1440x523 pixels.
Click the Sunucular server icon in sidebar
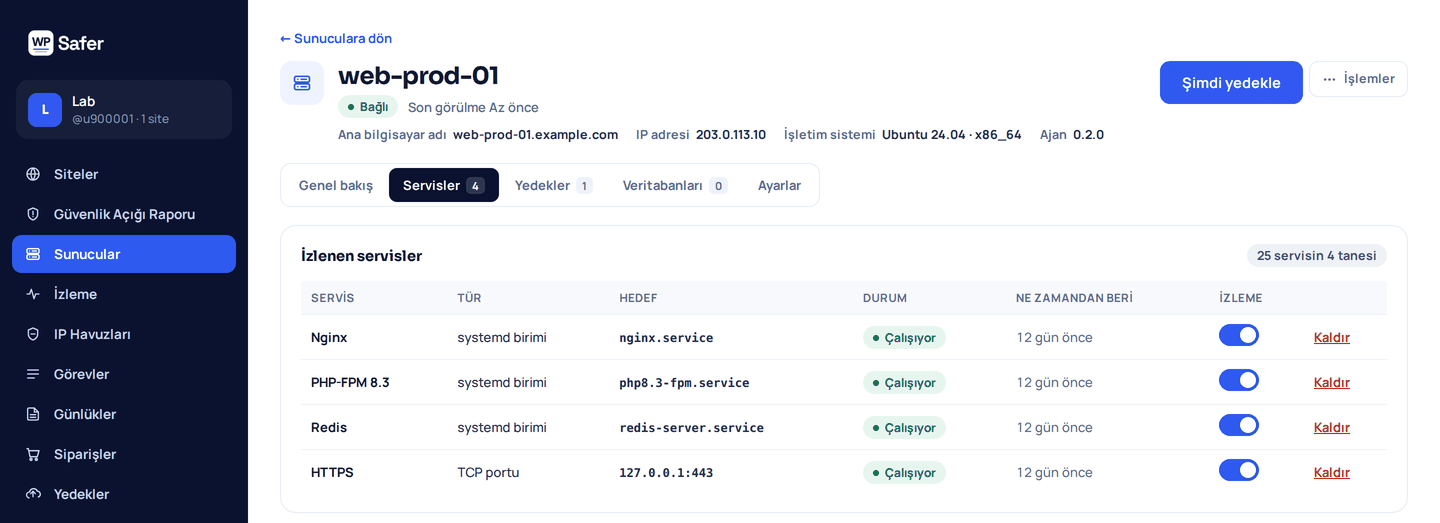click(x=33, y=254)
